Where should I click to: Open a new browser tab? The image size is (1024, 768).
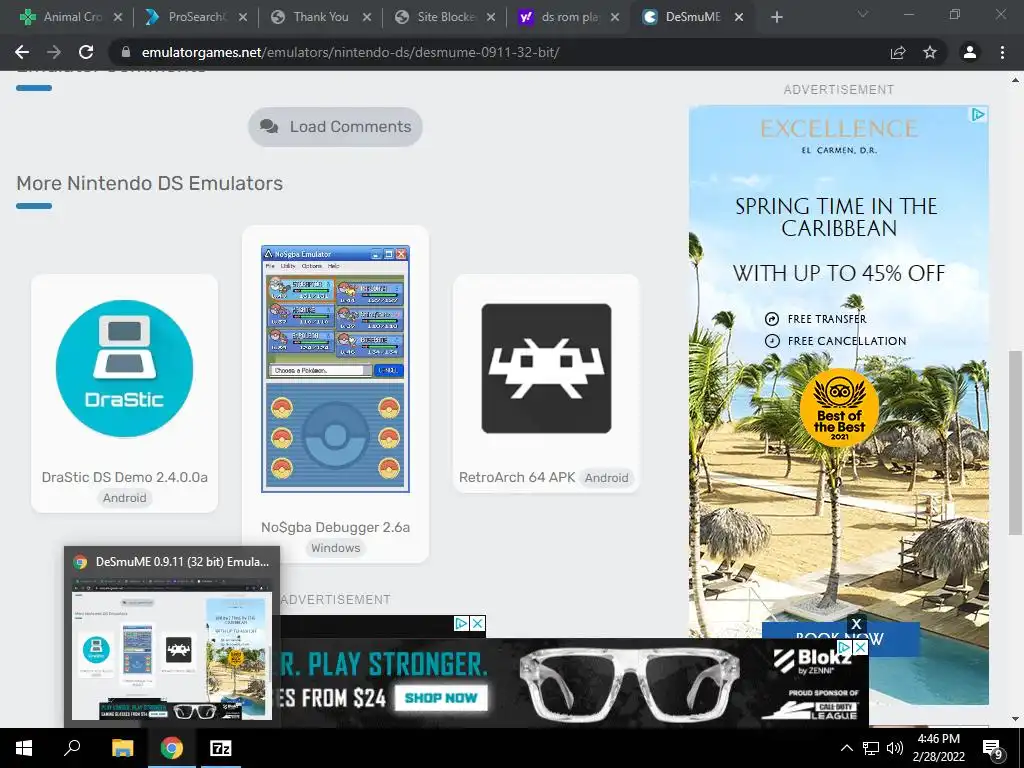tap(776, 17)
